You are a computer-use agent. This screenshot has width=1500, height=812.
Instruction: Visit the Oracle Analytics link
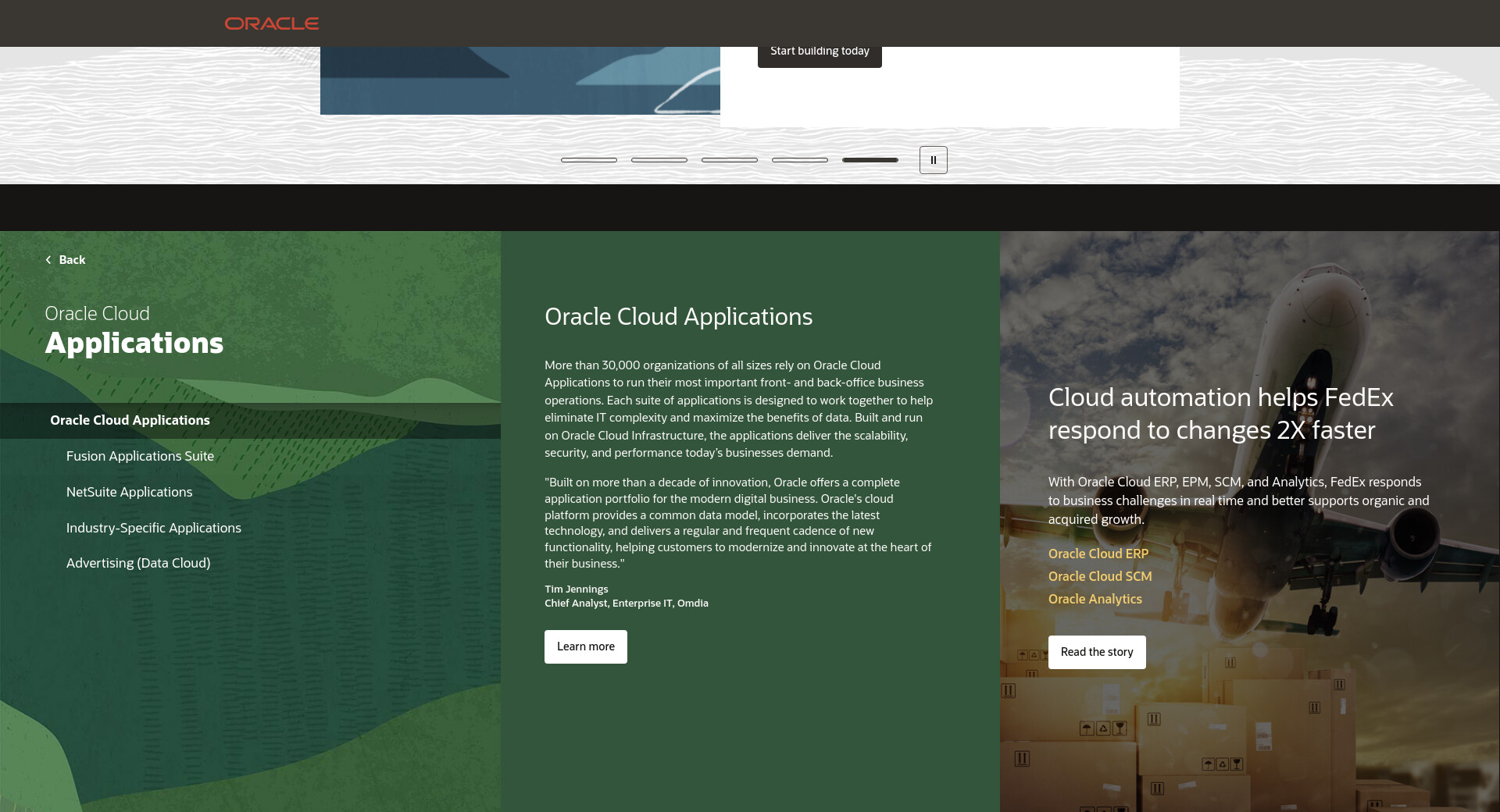[1095, 599]
